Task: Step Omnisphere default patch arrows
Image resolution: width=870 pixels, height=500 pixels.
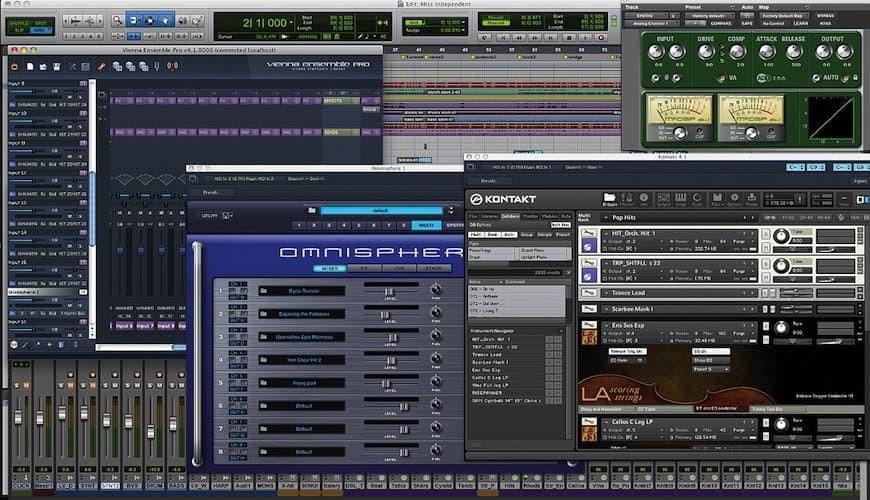Action: [x=451, y=210]
